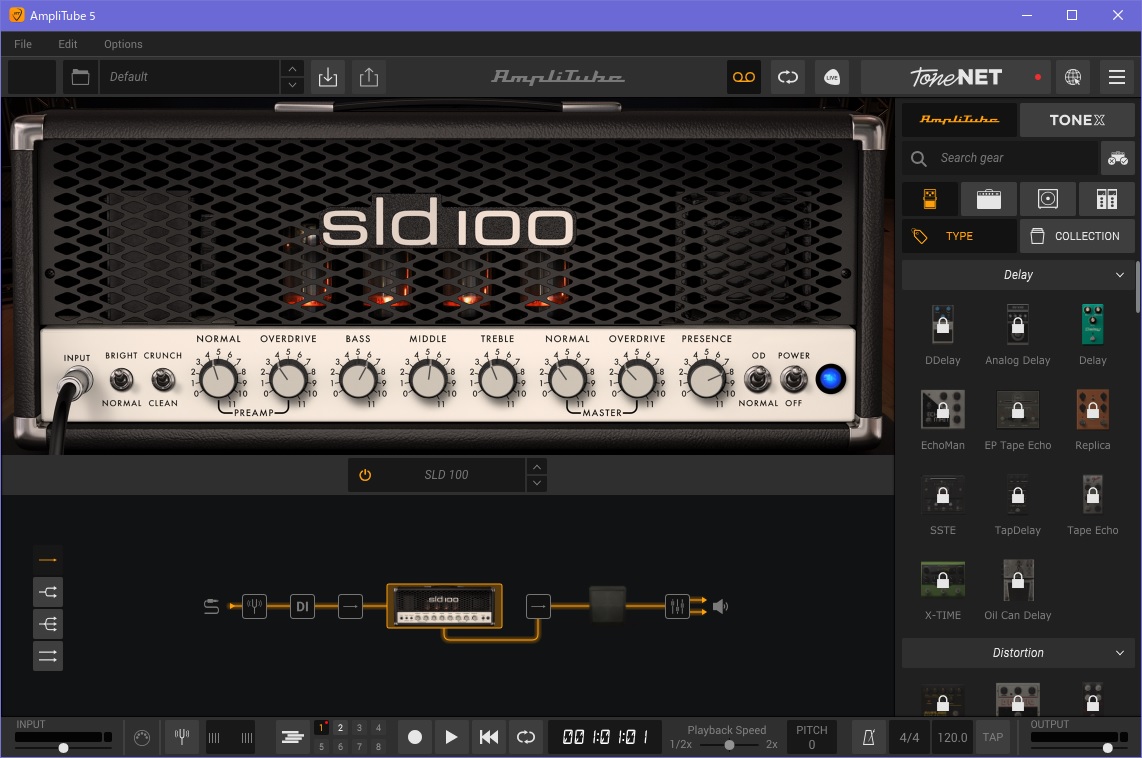Image resolution: width=1142 pixels, height=758 pixels.
Task: Open the preset browser folder icon
Action: pyautogui.click(x=80, y=77)
